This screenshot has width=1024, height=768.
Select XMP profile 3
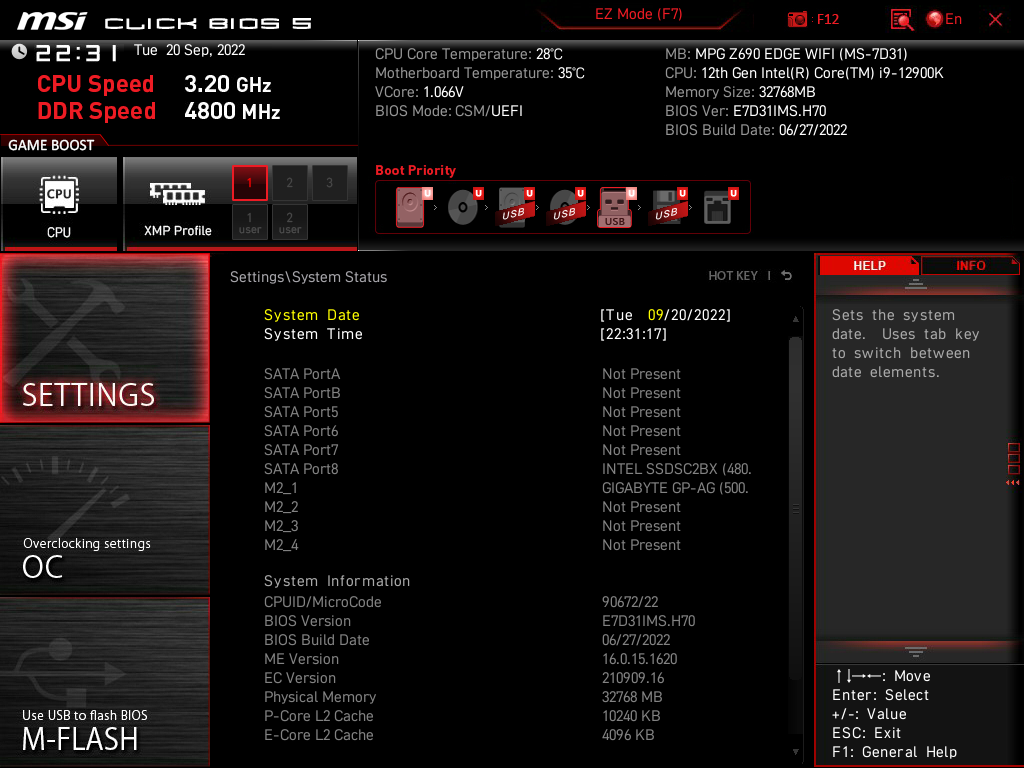tap(329, 183)
